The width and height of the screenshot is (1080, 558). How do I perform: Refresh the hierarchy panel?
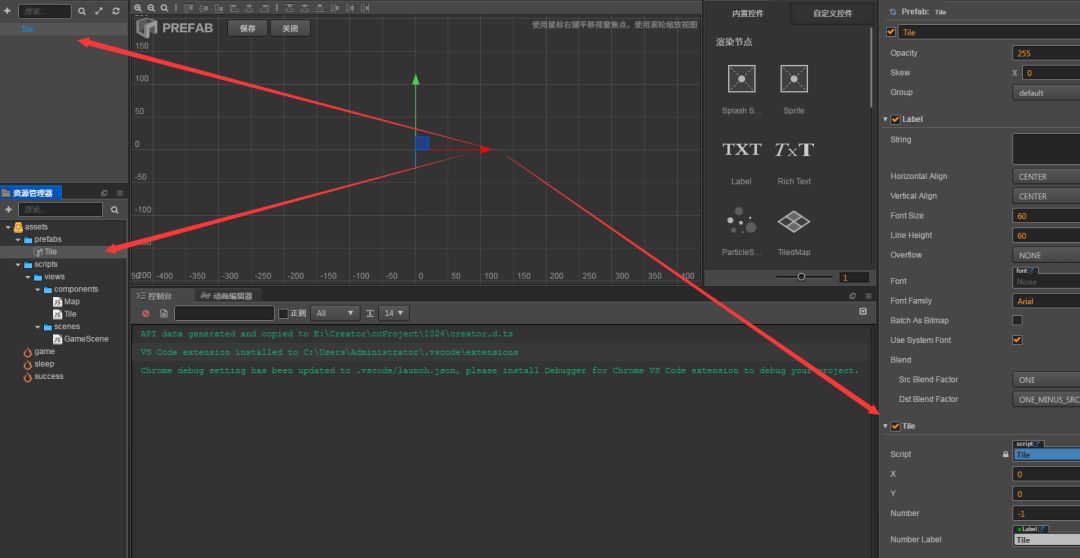click(116, 11)
